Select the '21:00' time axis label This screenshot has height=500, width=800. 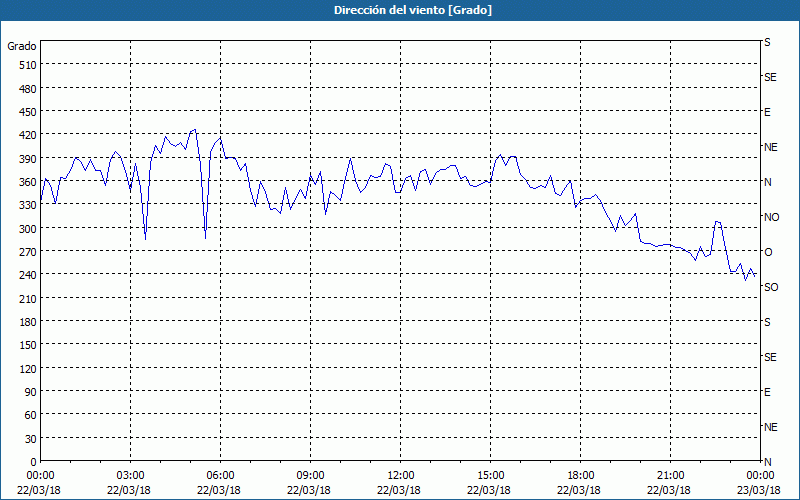click(x=670, y=476)
